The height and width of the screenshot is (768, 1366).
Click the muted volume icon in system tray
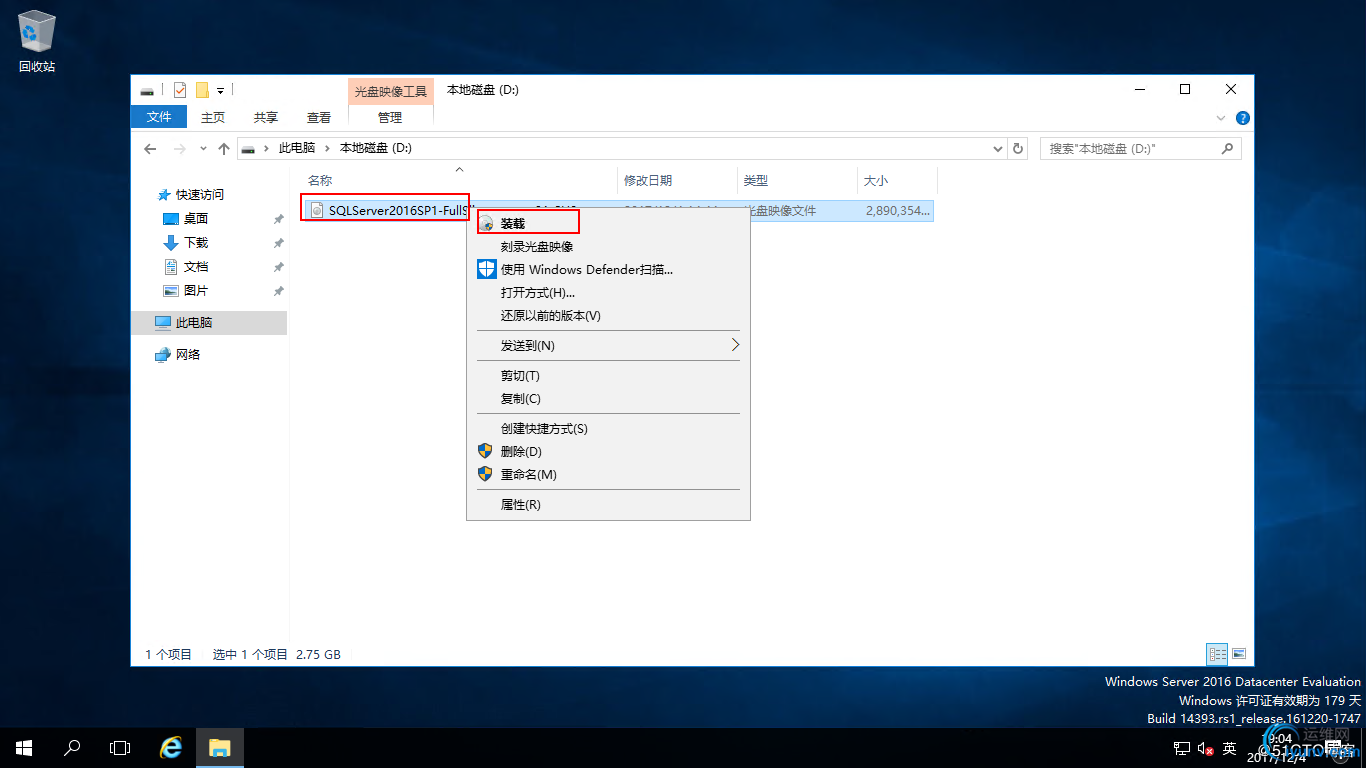tap(1205, 748)
